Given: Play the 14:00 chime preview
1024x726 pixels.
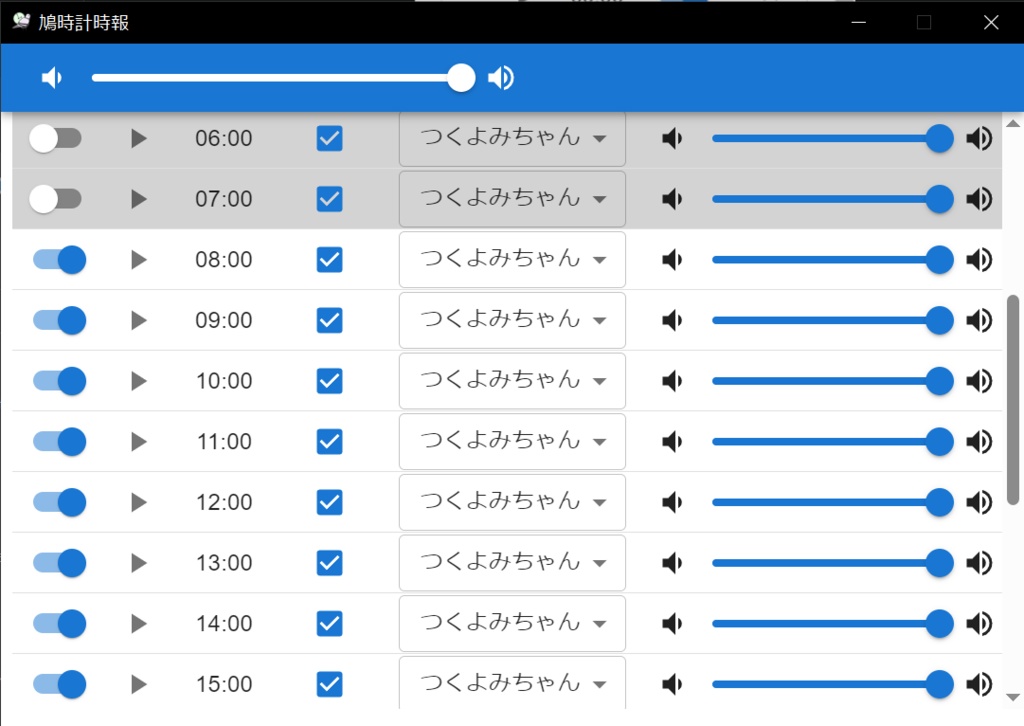Looking at the screenshot, I should [138, 623].
